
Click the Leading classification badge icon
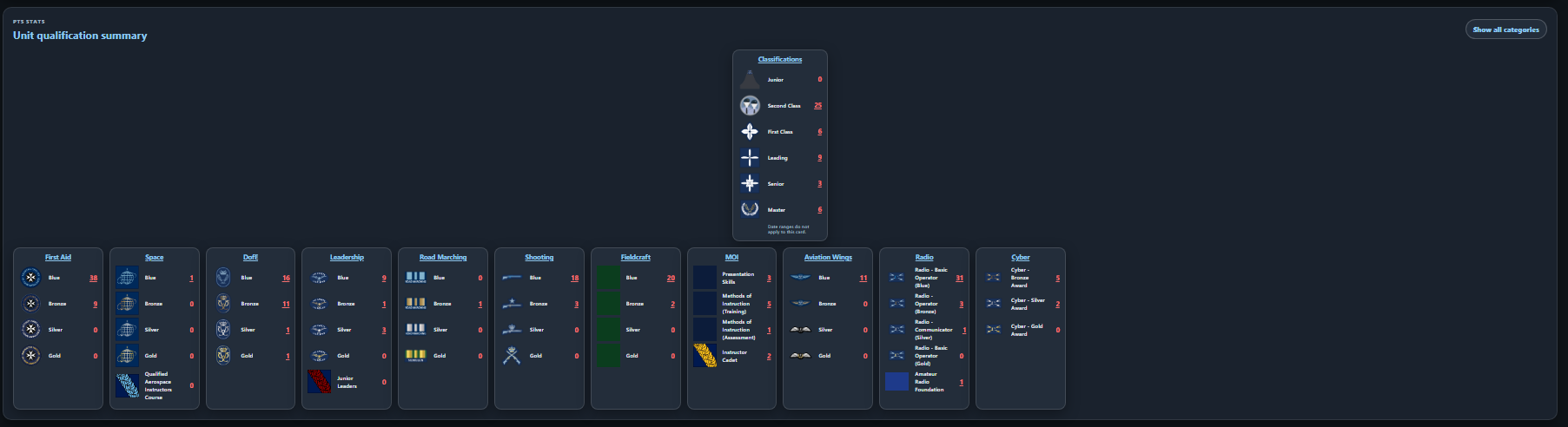[750, 157]
